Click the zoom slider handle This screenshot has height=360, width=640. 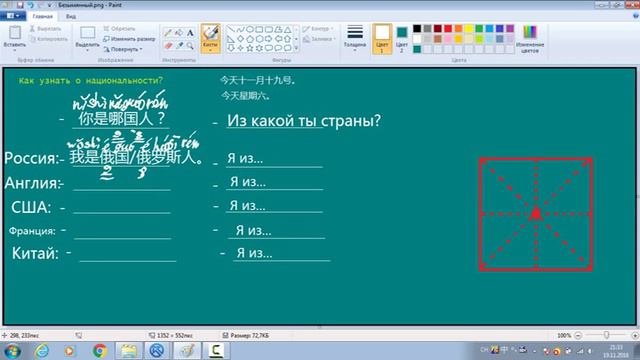click(x=607, y=335)
